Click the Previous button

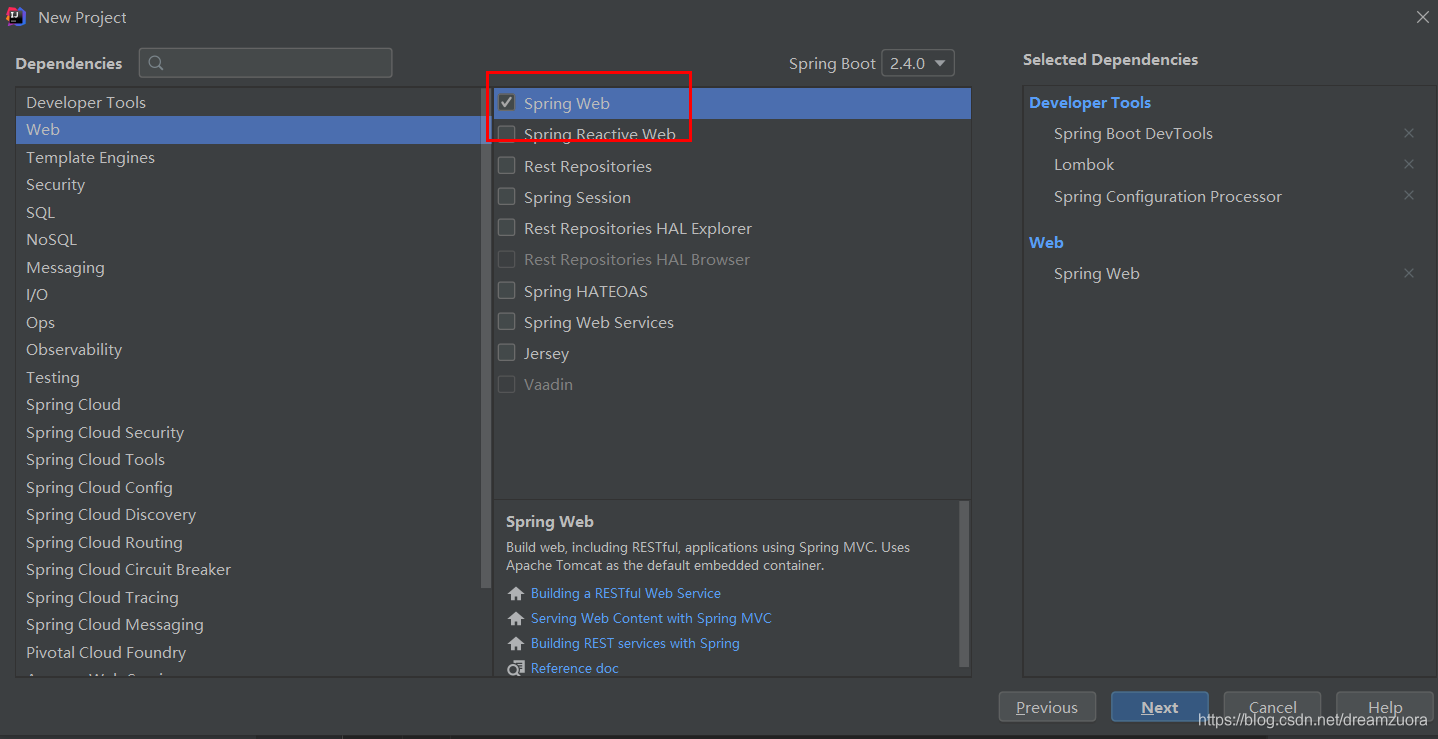[1047, 707]
